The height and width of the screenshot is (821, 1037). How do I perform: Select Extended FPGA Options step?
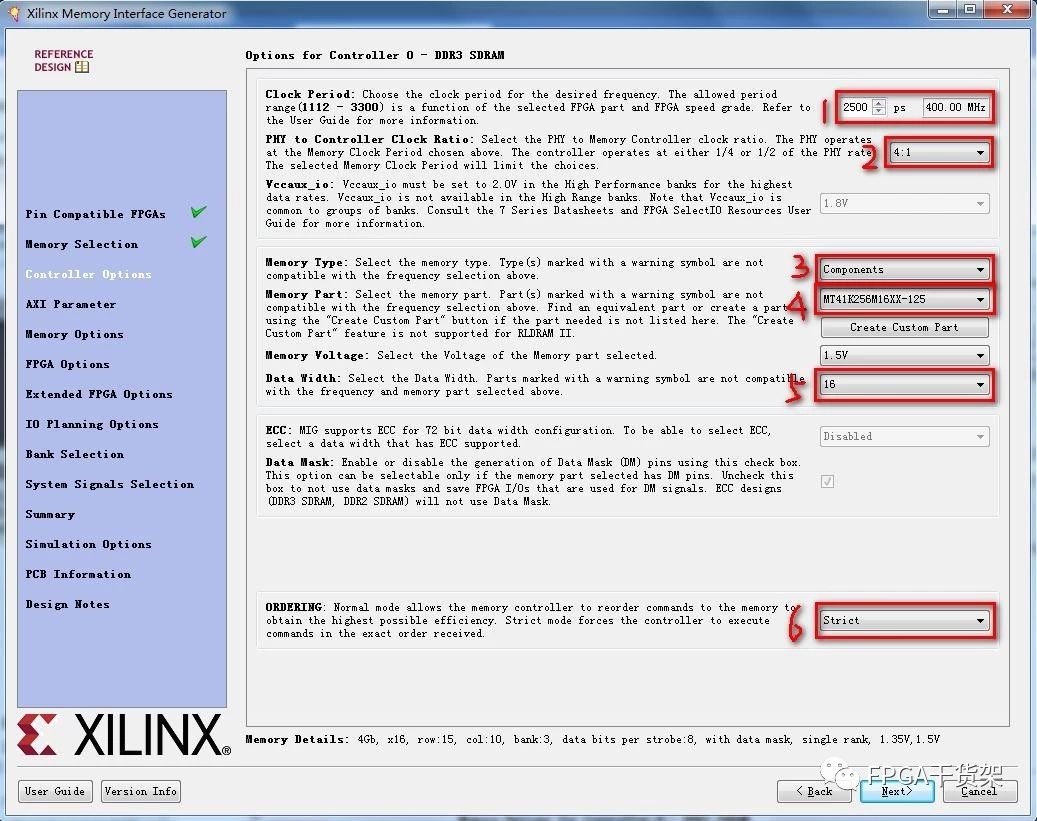[99, 394]
